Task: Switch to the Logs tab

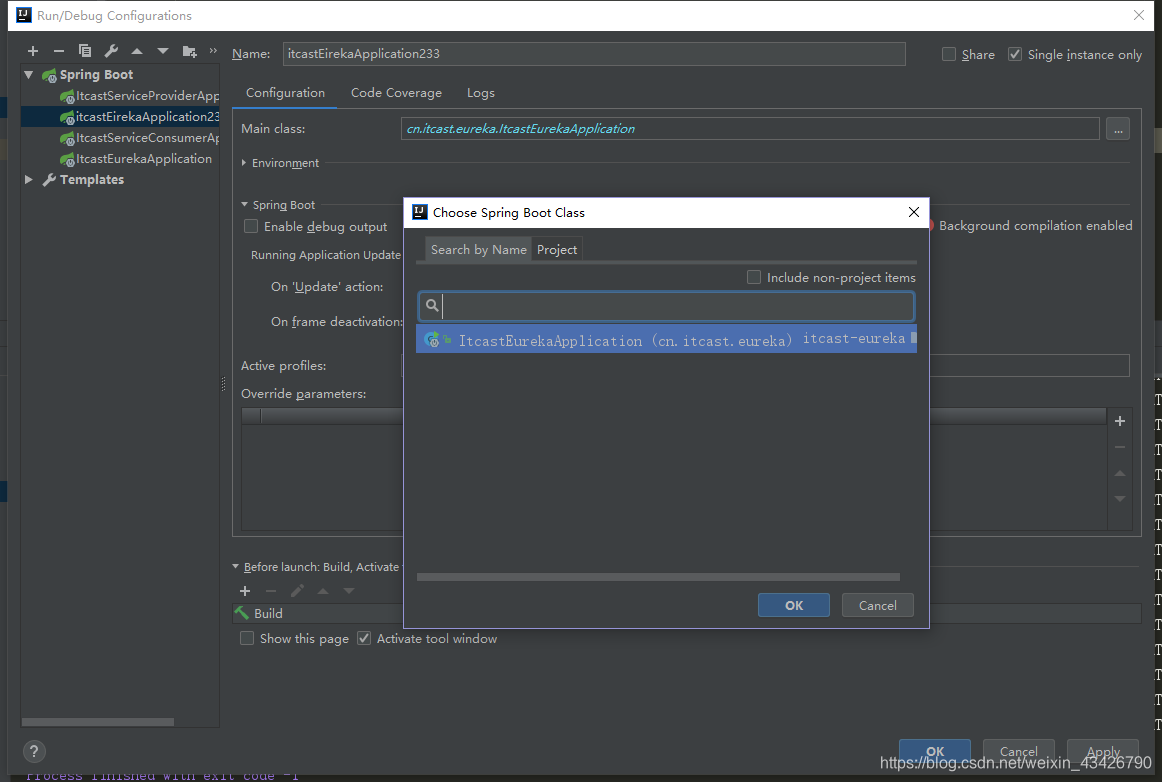Action: click(481, 93)
